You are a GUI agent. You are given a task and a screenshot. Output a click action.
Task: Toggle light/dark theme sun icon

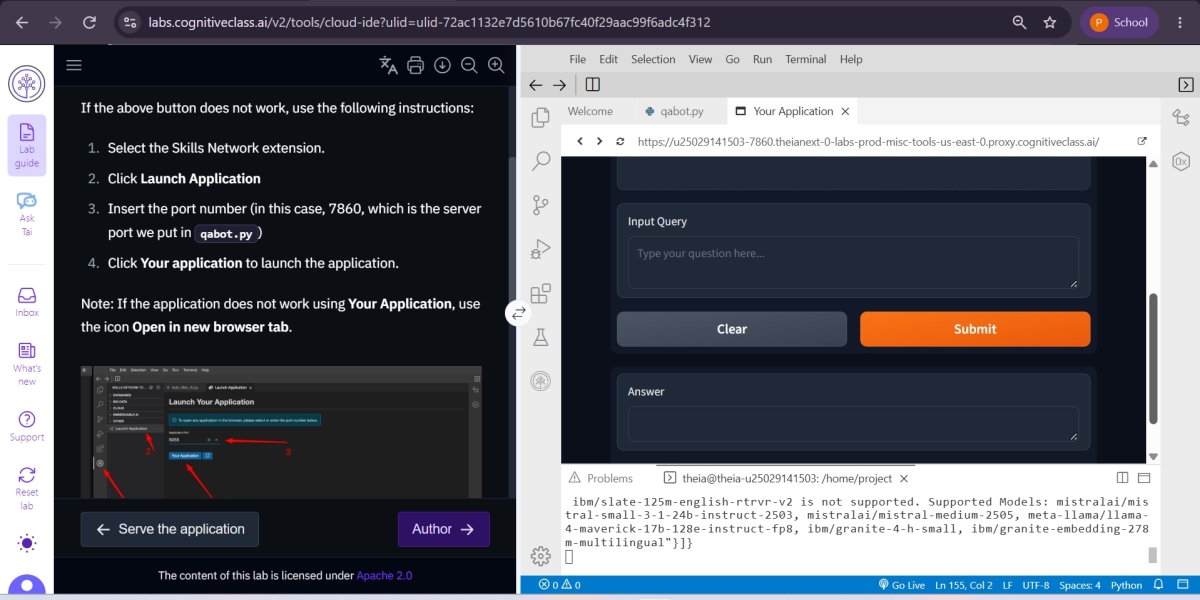pos(27,543)
